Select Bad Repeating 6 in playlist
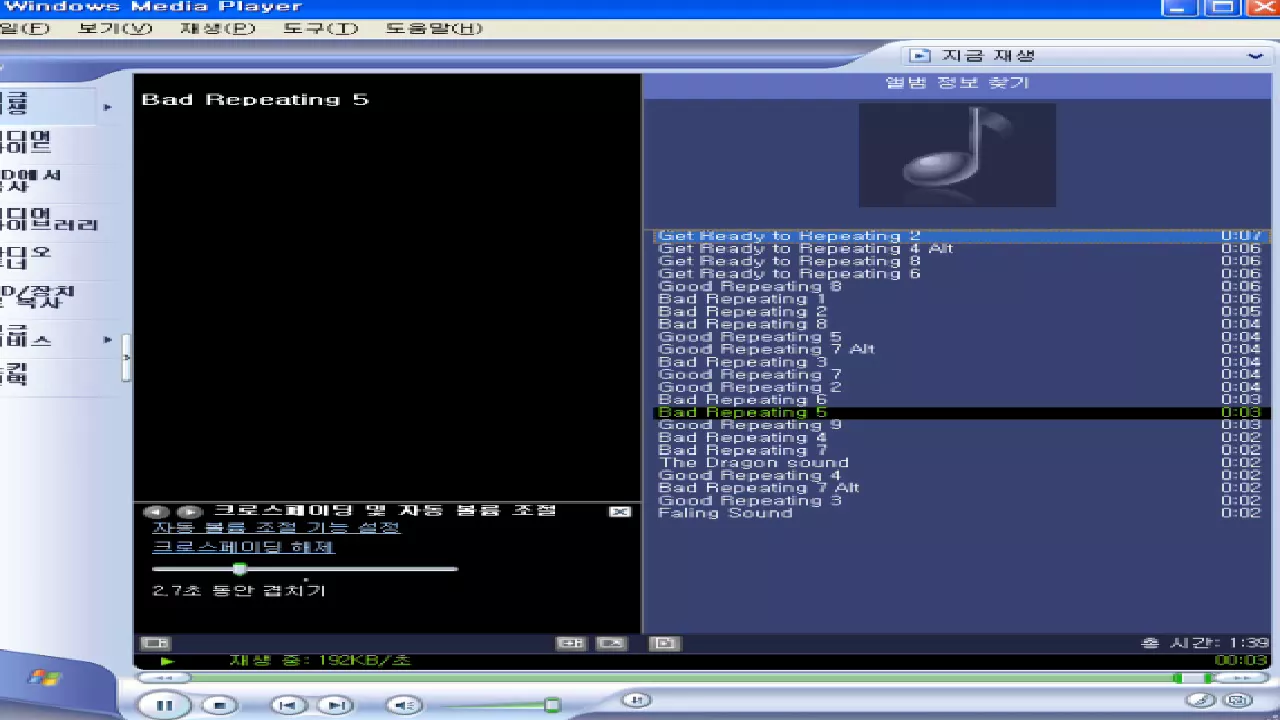This screenshot has width=1280, height=720. [x=961, y=400]
